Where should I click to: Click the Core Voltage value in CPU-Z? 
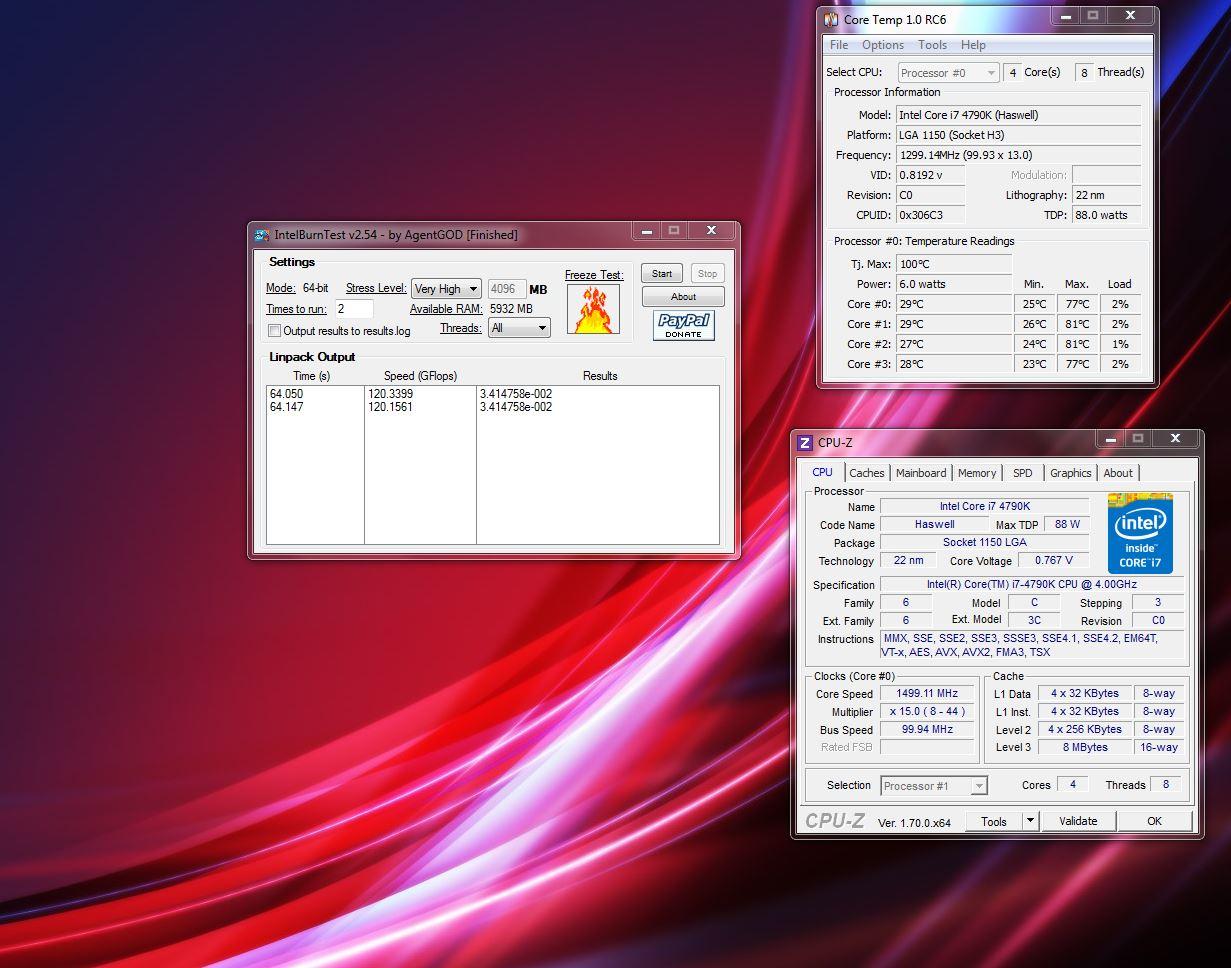pyautogui.click(x=1054, y=561)
